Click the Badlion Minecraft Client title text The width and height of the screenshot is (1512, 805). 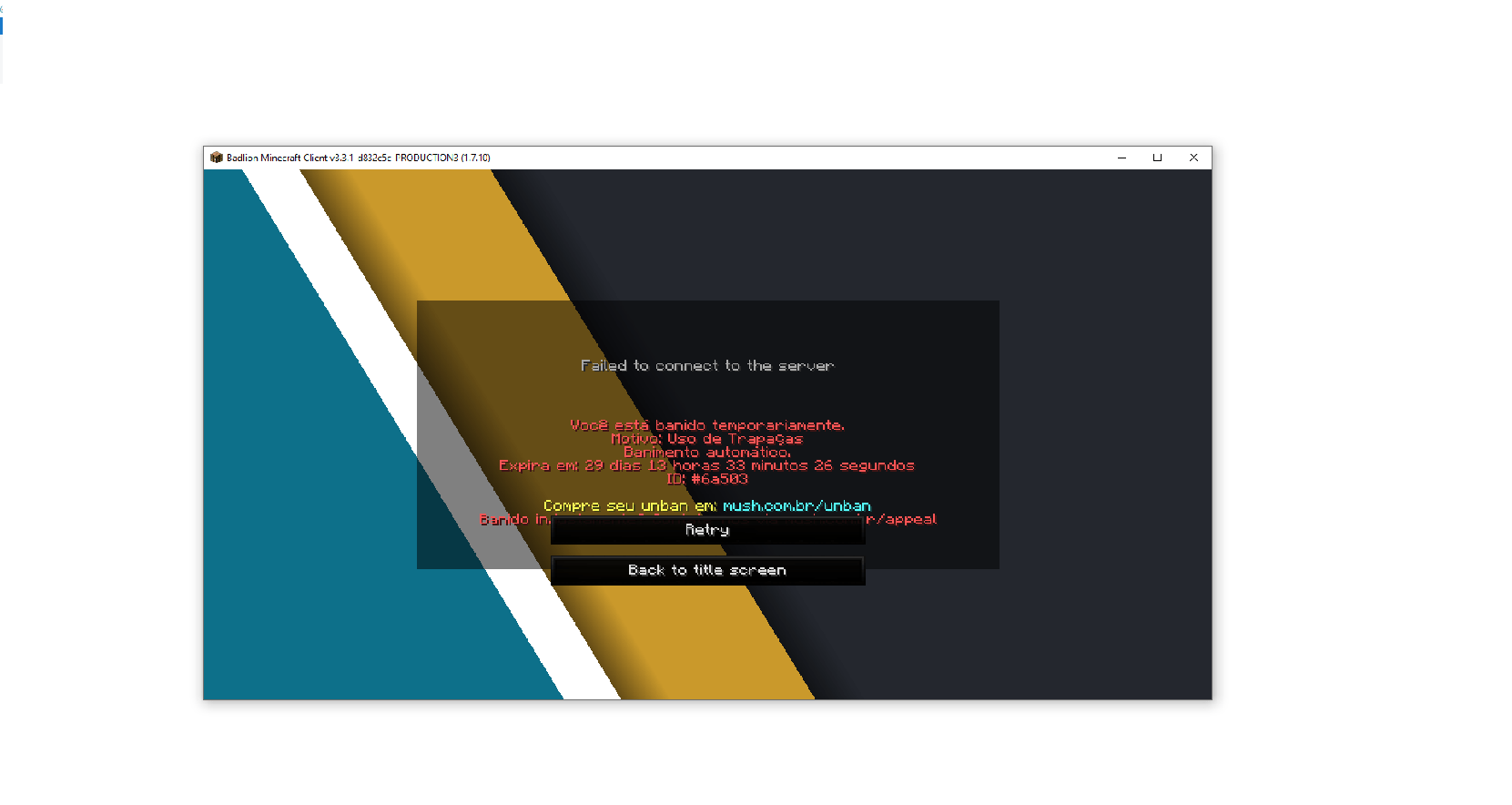pos(359,158)
